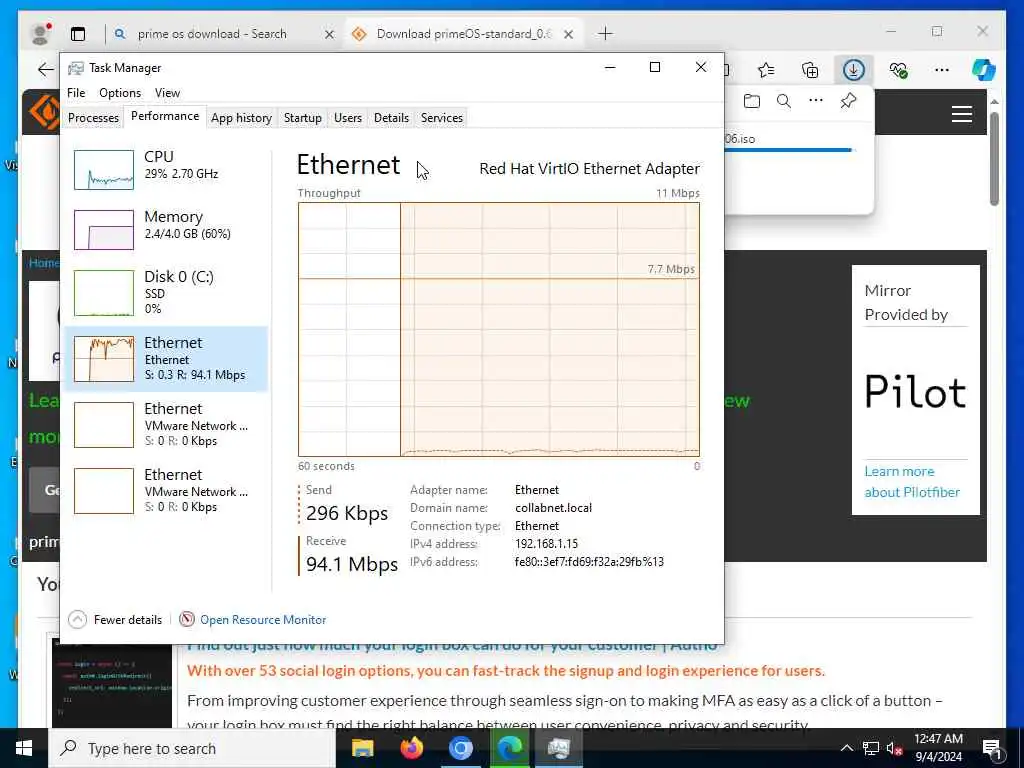1024x768 pixels.
Task: Open muted volume tray icon
Action: pyautogui.click(x=895, y=748)
